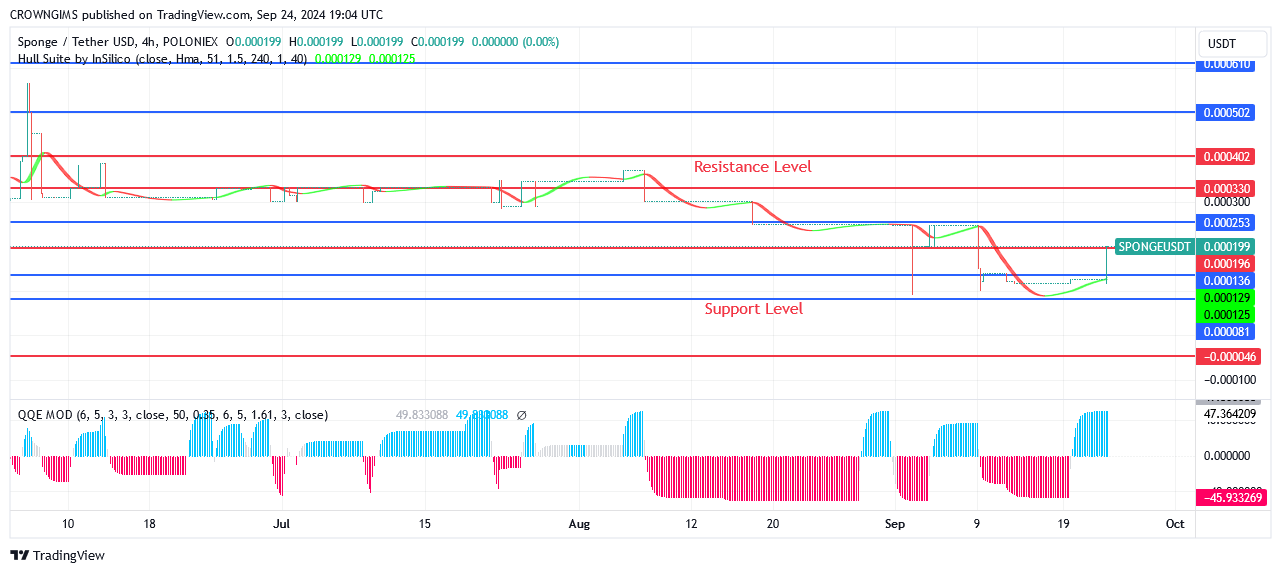The image size is (1281, 573).
Task: Click the grey 49.833088 QQE legend value
Action: click(422, 414)
